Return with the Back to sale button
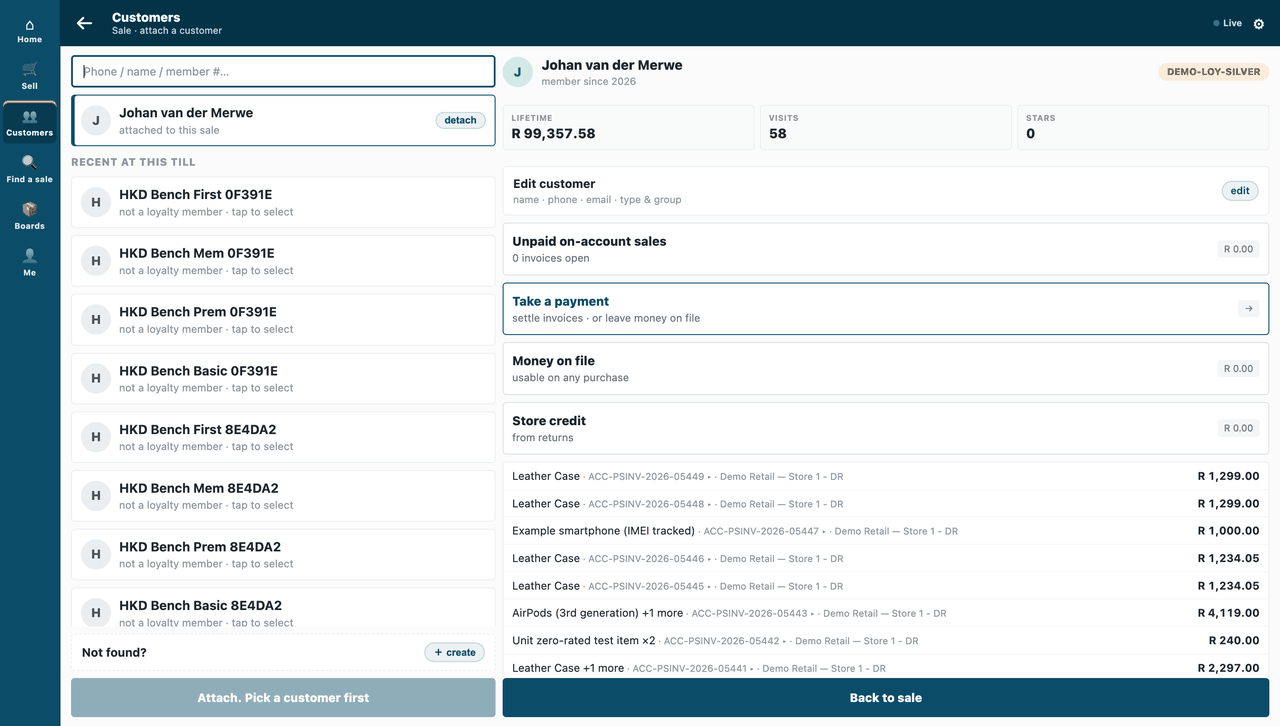Screen dimensions: 1280x726 886,698
